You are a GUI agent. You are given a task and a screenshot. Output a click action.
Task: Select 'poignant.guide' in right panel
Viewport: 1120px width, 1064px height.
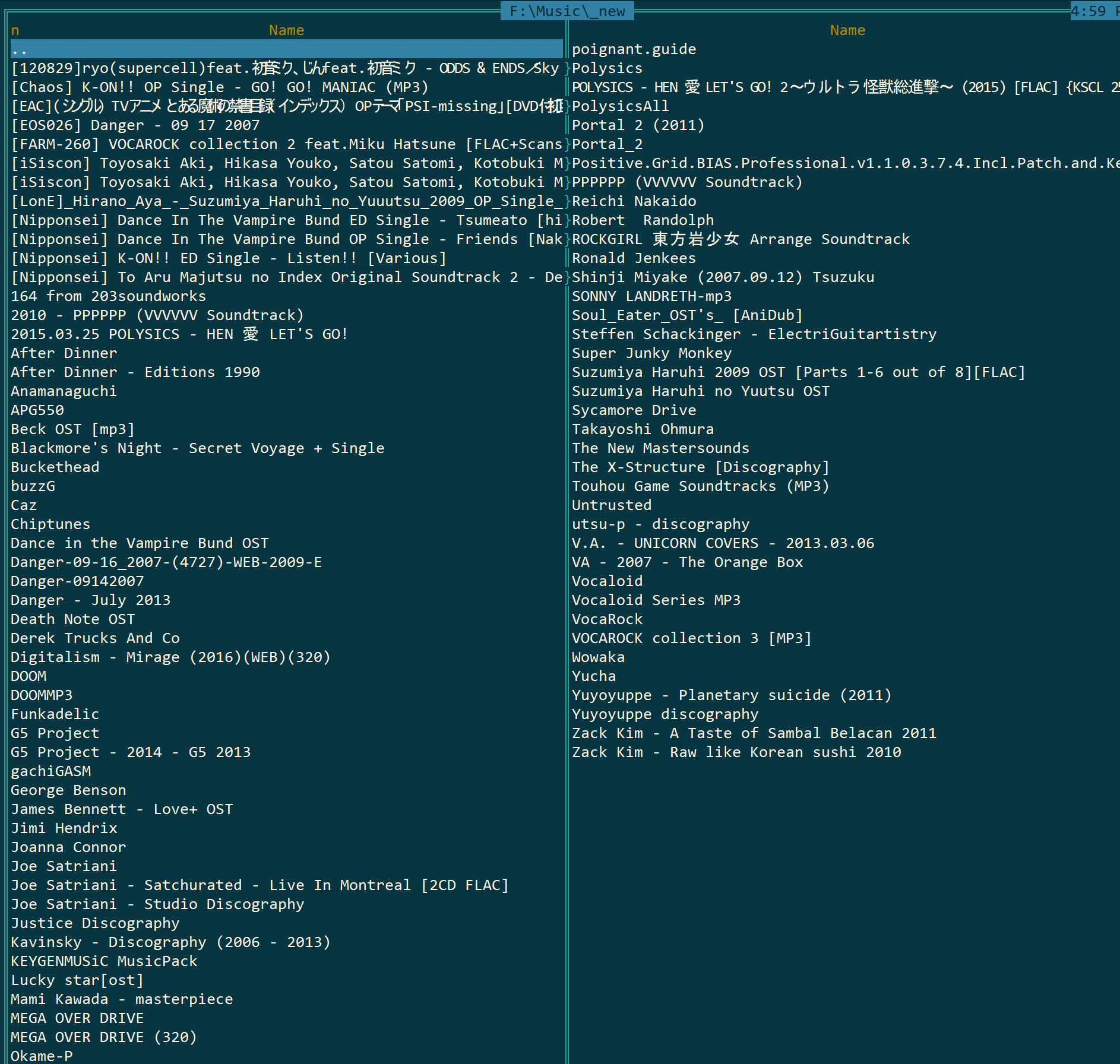point(634,49)
